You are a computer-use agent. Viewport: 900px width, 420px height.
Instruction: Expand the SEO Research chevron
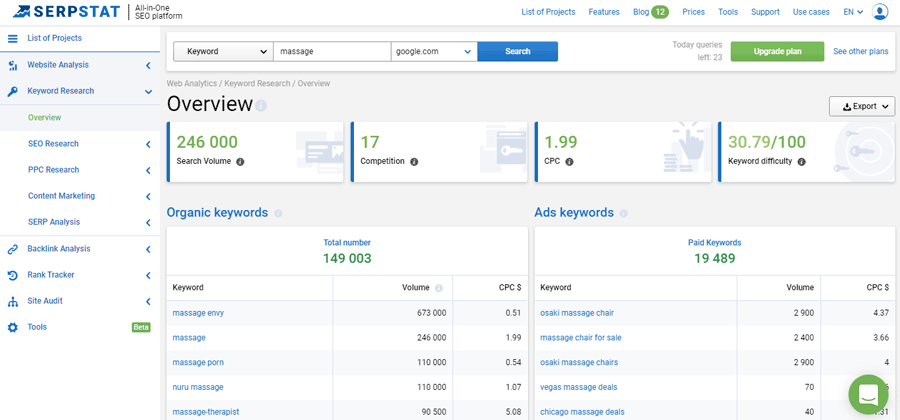(148, 144)
